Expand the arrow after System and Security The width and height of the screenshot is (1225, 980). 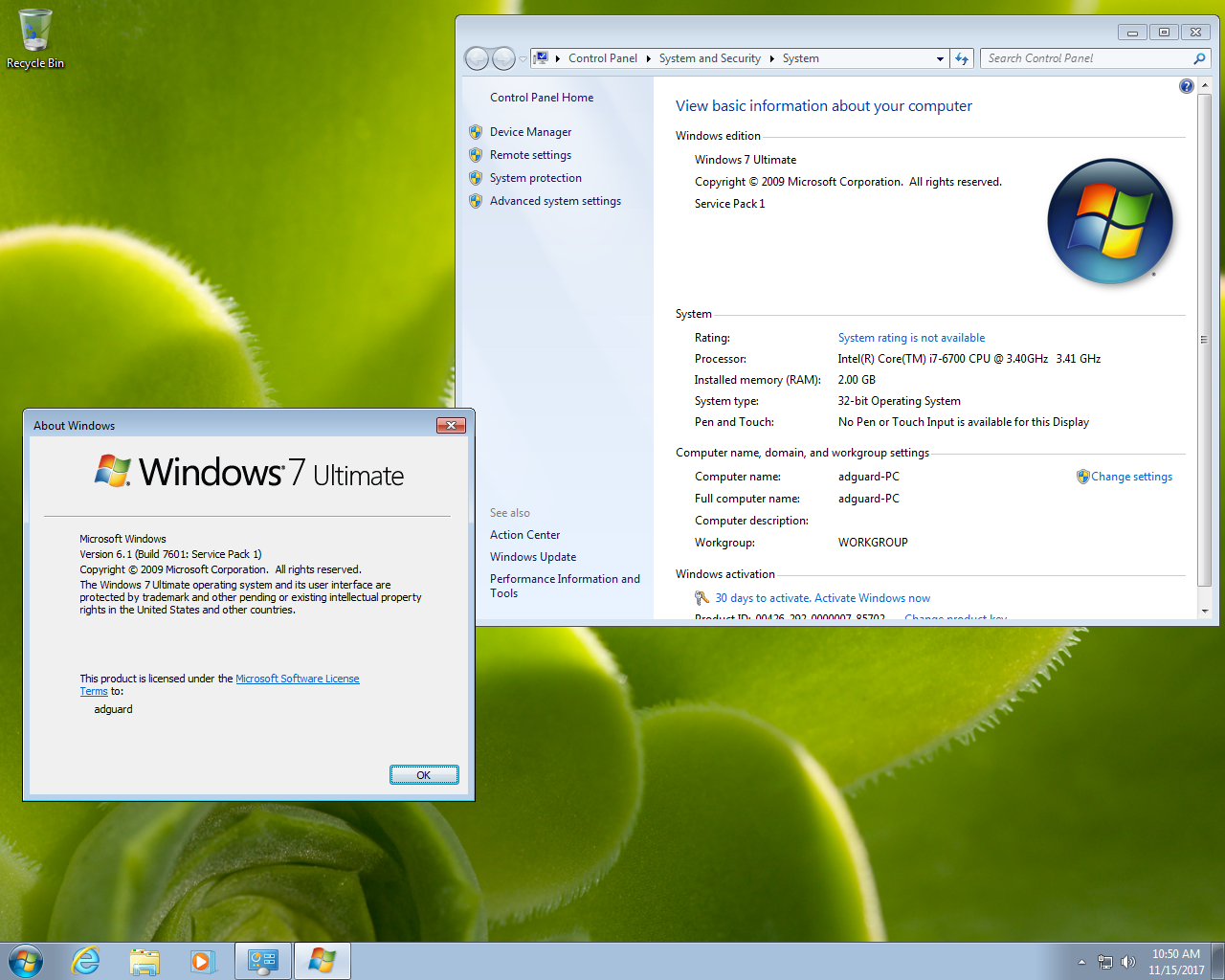coord(772,58)
